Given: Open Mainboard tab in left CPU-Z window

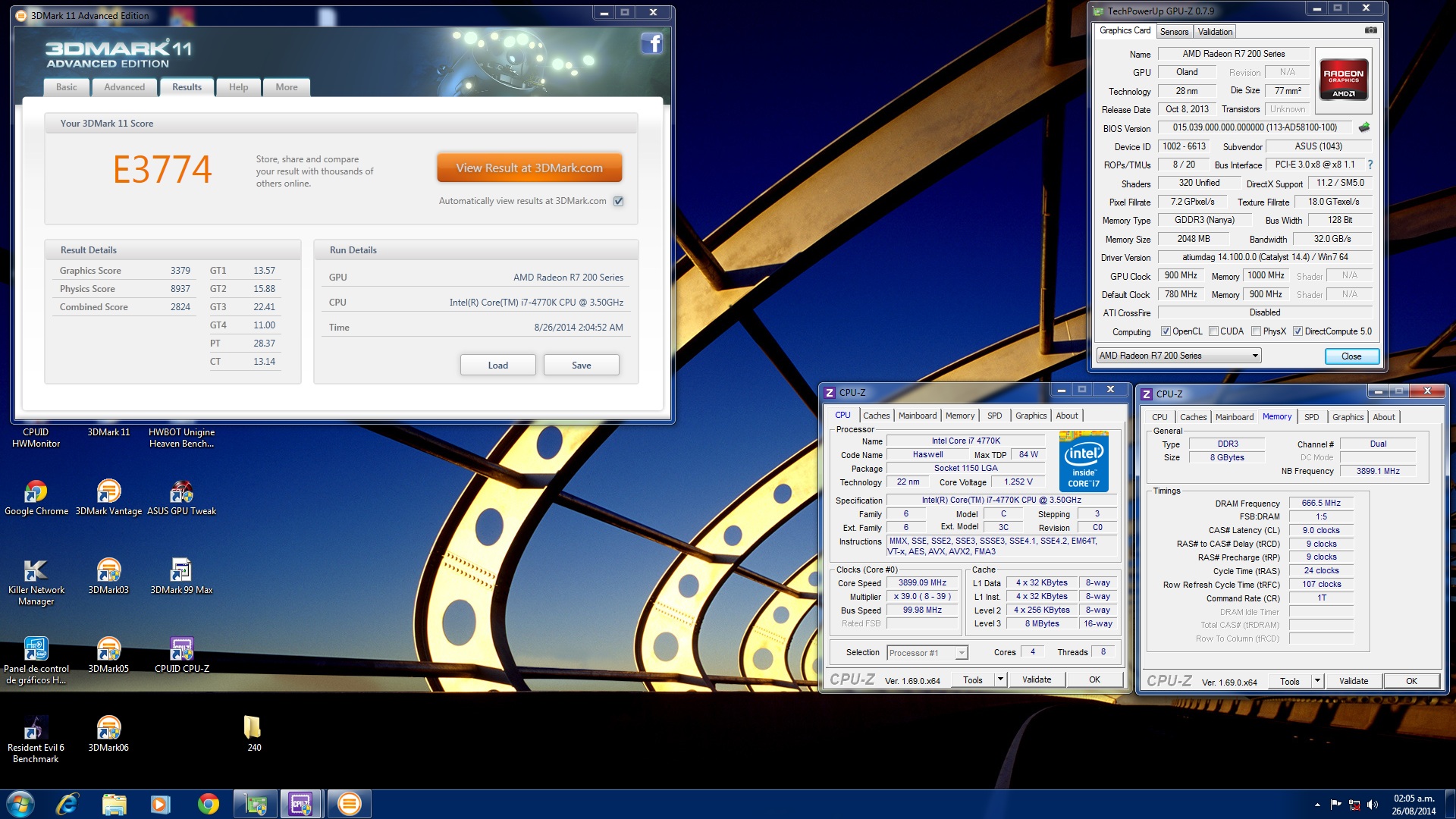Looking at the screenshot, I should 918,416.
